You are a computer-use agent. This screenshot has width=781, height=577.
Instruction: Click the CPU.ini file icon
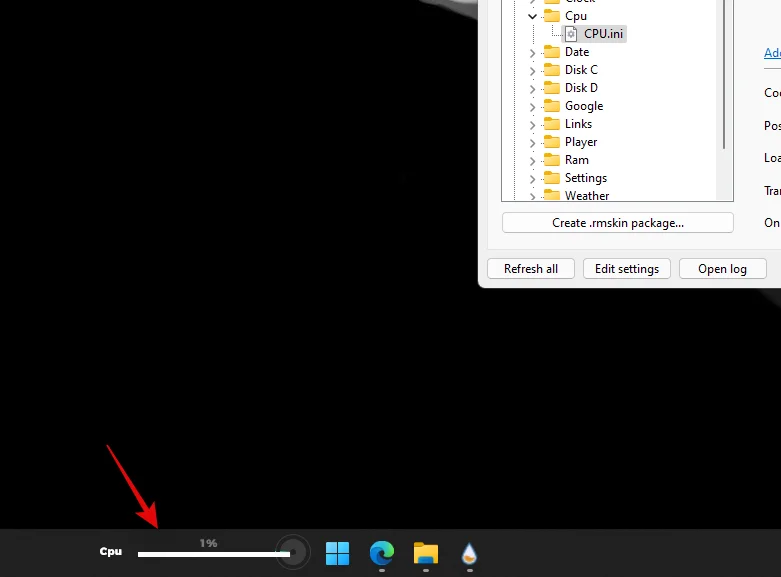pyautogui.click(x=571, y=34)
